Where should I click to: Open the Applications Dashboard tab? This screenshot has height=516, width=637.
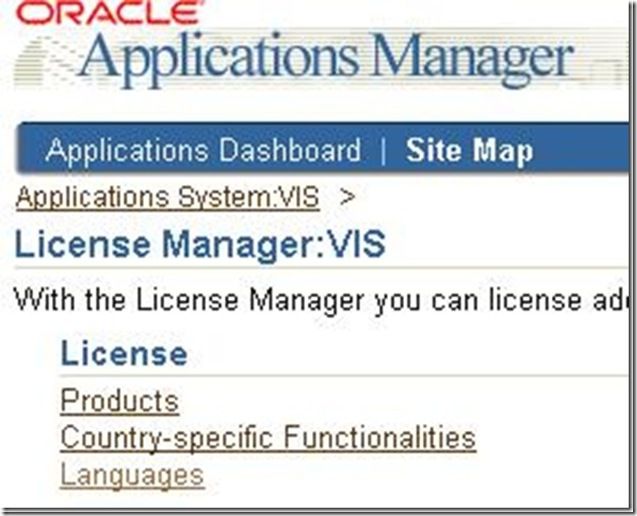coord(203,150)
